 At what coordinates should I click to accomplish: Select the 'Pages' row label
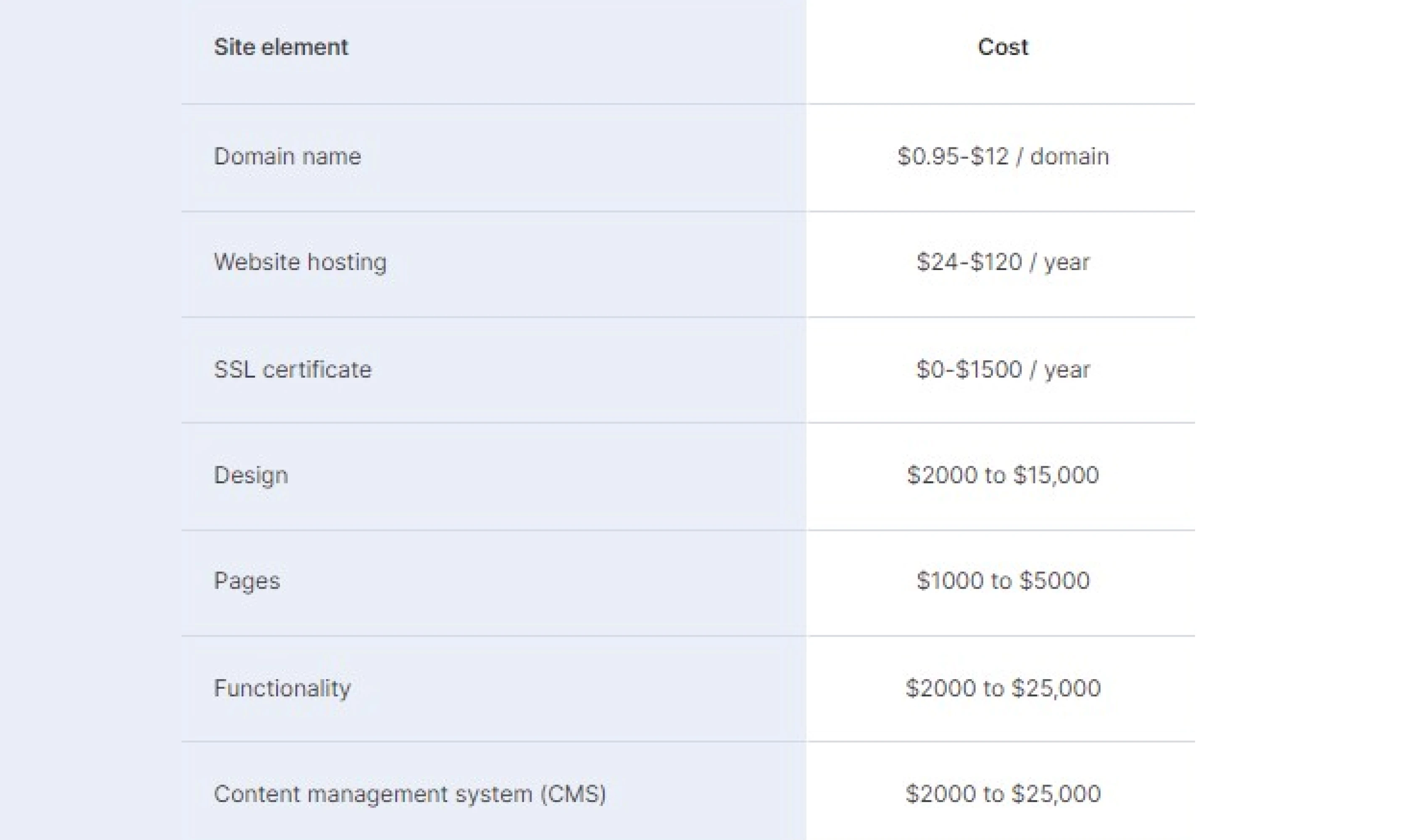(x=248, y=580)
